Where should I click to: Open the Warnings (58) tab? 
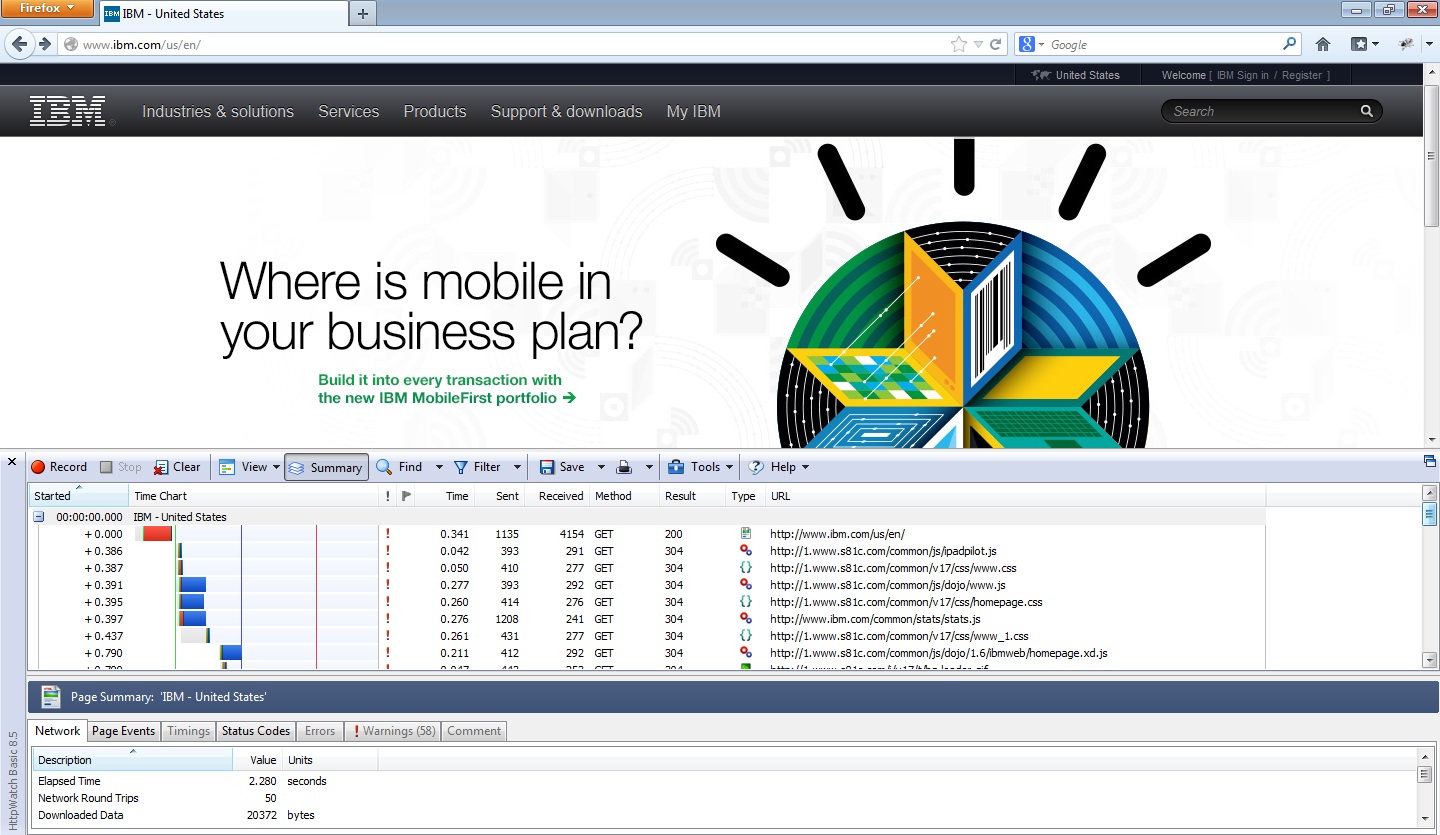393,731
